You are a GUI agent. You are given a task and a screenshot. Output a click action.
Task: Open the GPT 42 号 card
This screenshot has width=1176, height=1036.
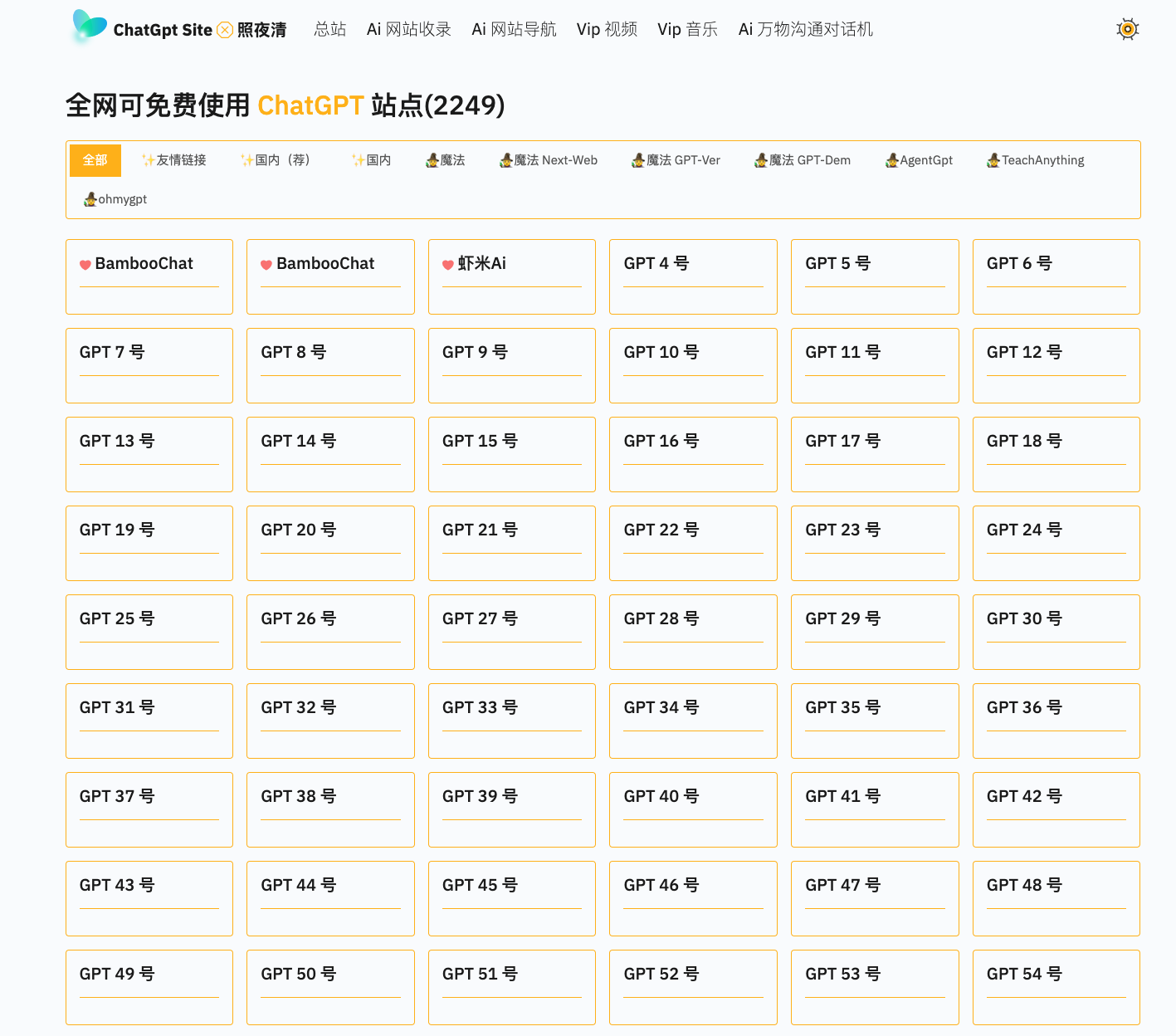pos(1056,809)
